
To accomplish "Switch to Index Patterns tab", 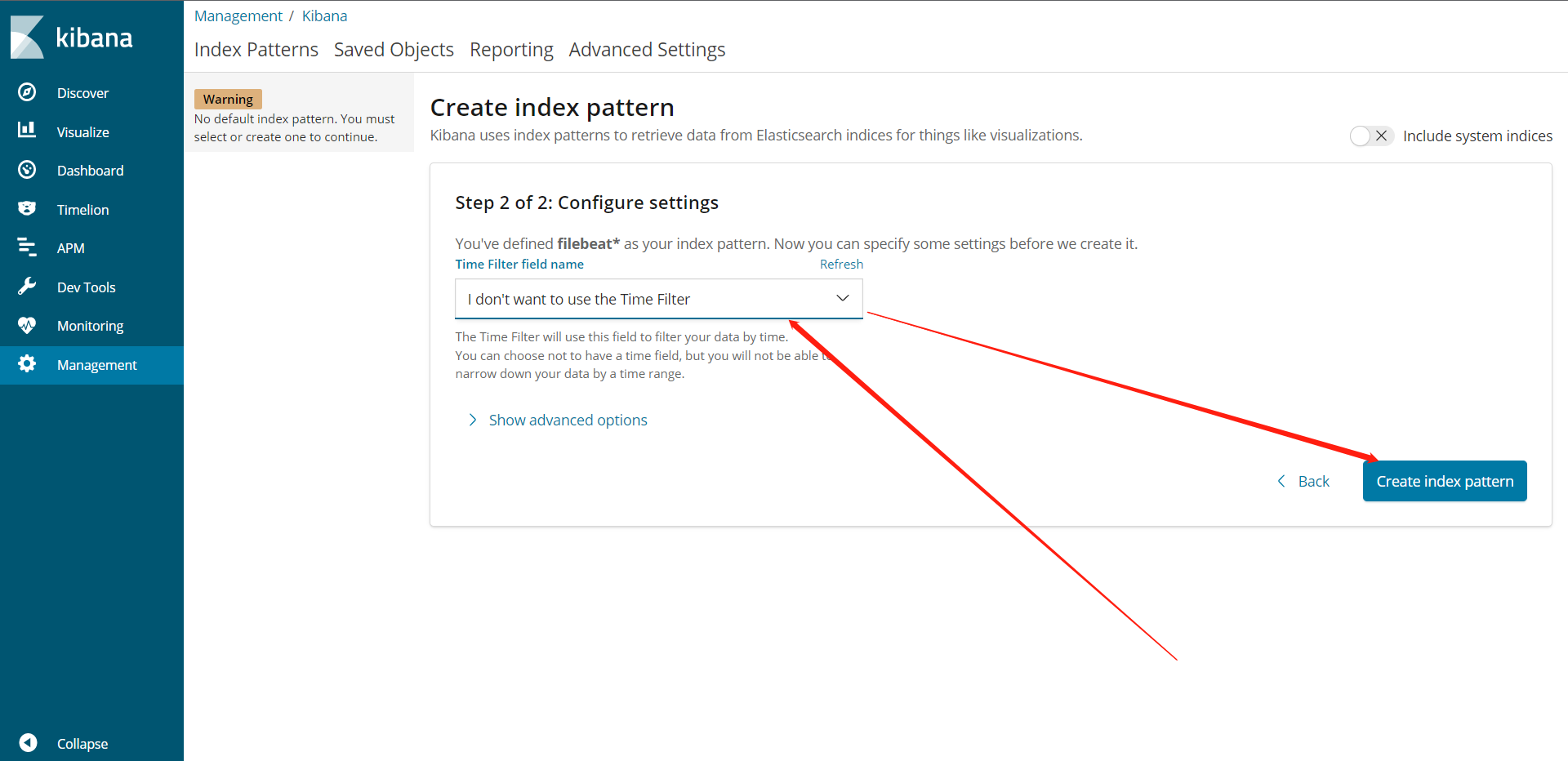I will point(256,50).
